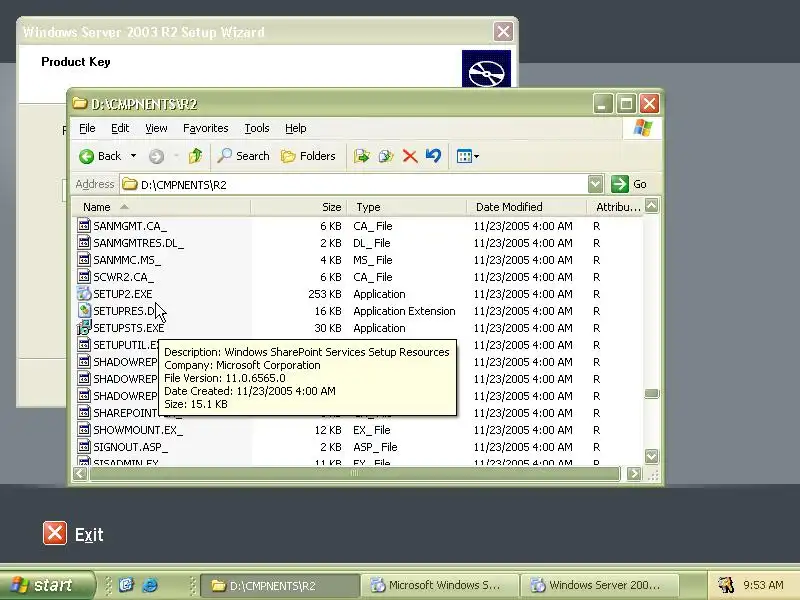Open the View menu
Screen dimensions: 800x600
[x=156, y=128]
